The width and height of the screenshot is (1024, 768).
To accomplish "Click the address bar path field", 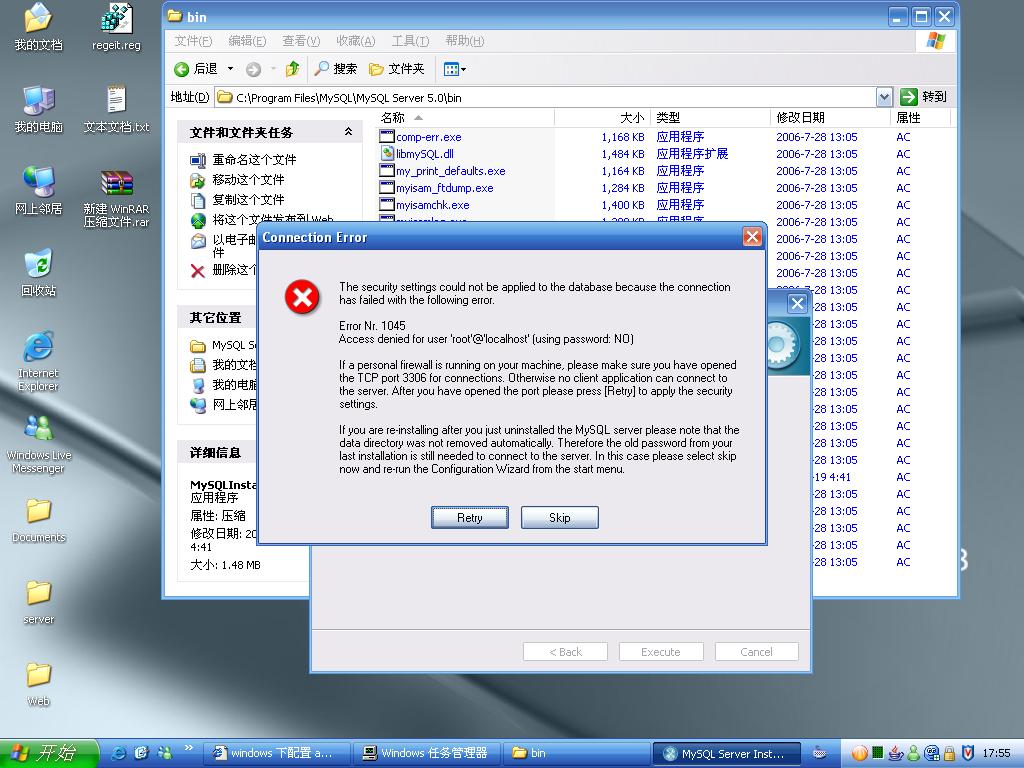I will (546, 97).
